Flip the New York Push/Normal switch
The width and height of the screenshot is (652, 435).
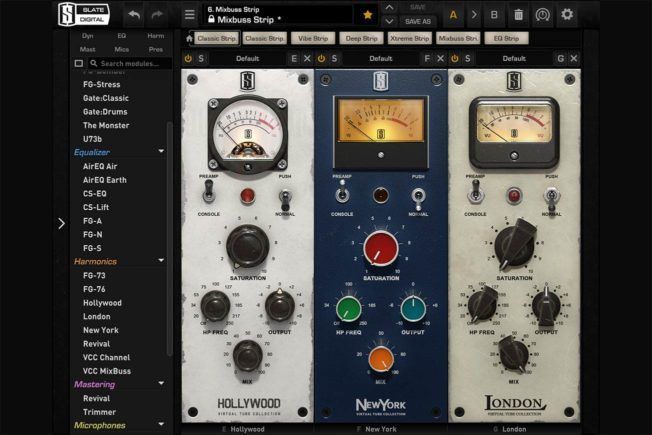pos(418,198)
